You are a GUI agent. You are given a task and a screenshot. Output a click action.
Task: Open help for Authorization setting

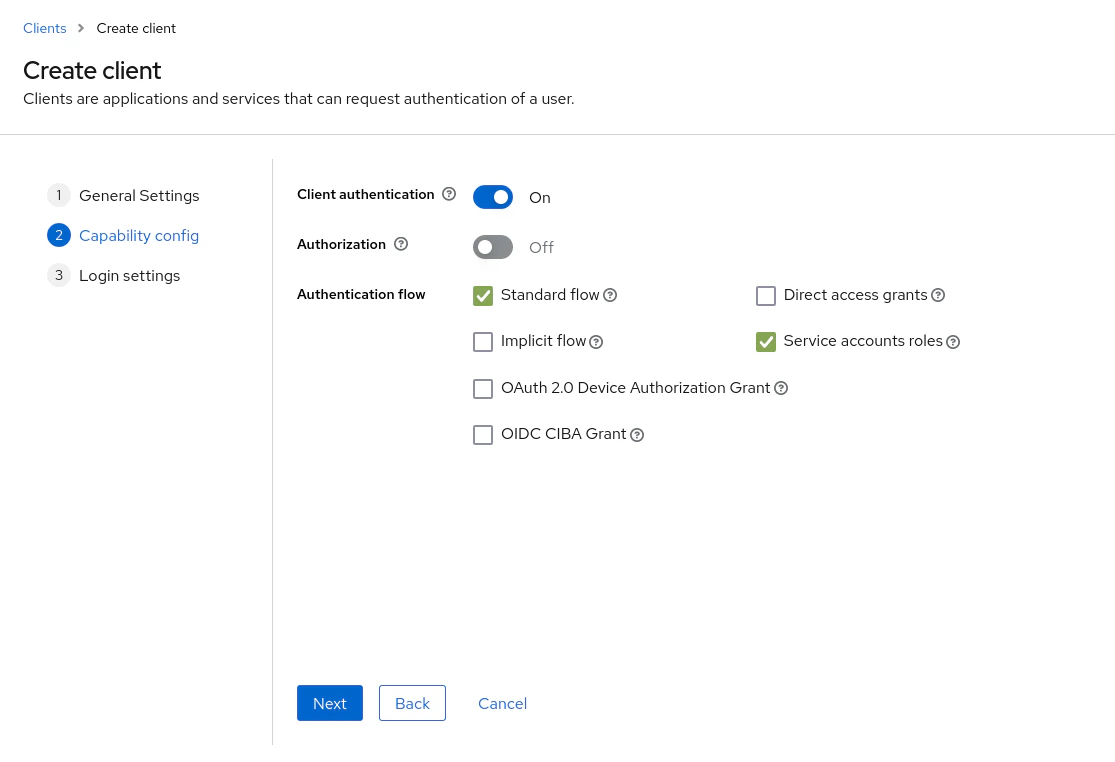pos(401,244)
